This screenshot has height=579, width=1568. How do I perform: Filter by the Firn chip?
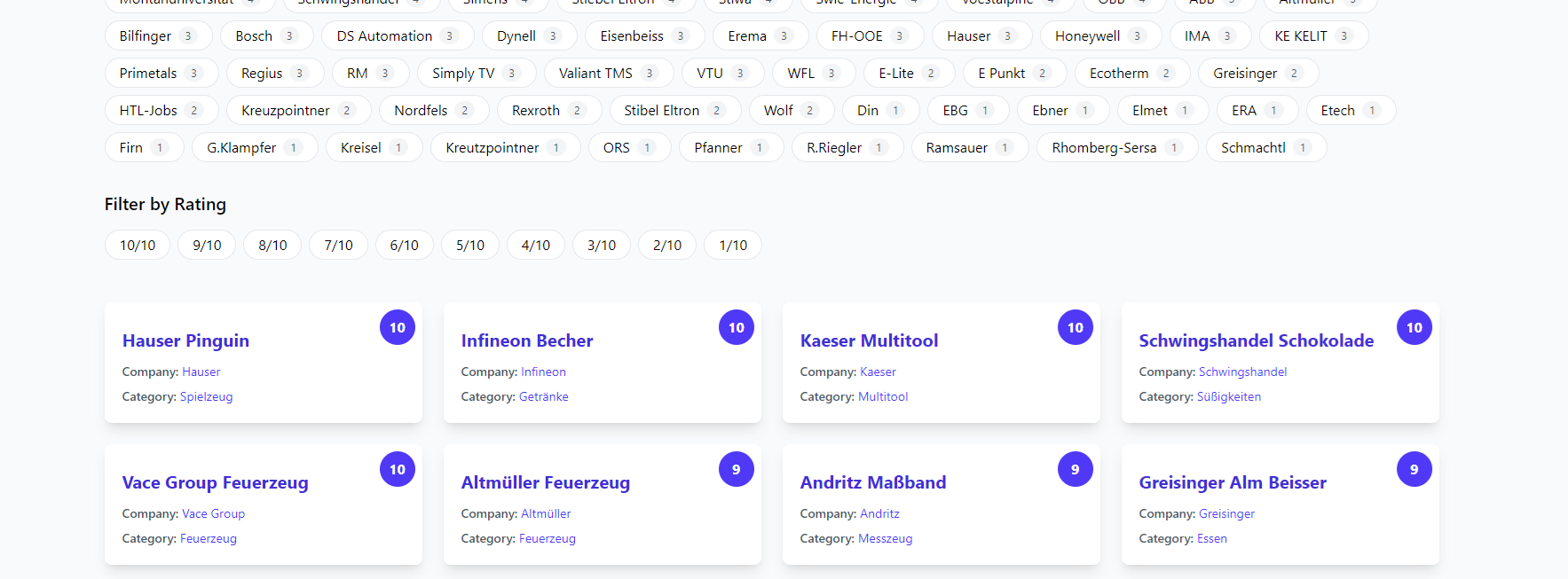coord(145,148)
